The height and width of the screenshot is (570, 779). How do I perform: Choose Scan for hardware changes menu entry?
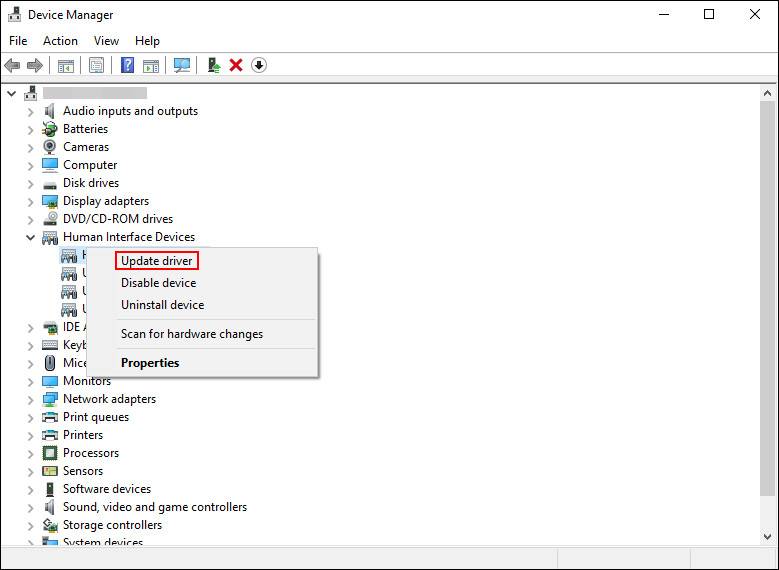192,334
